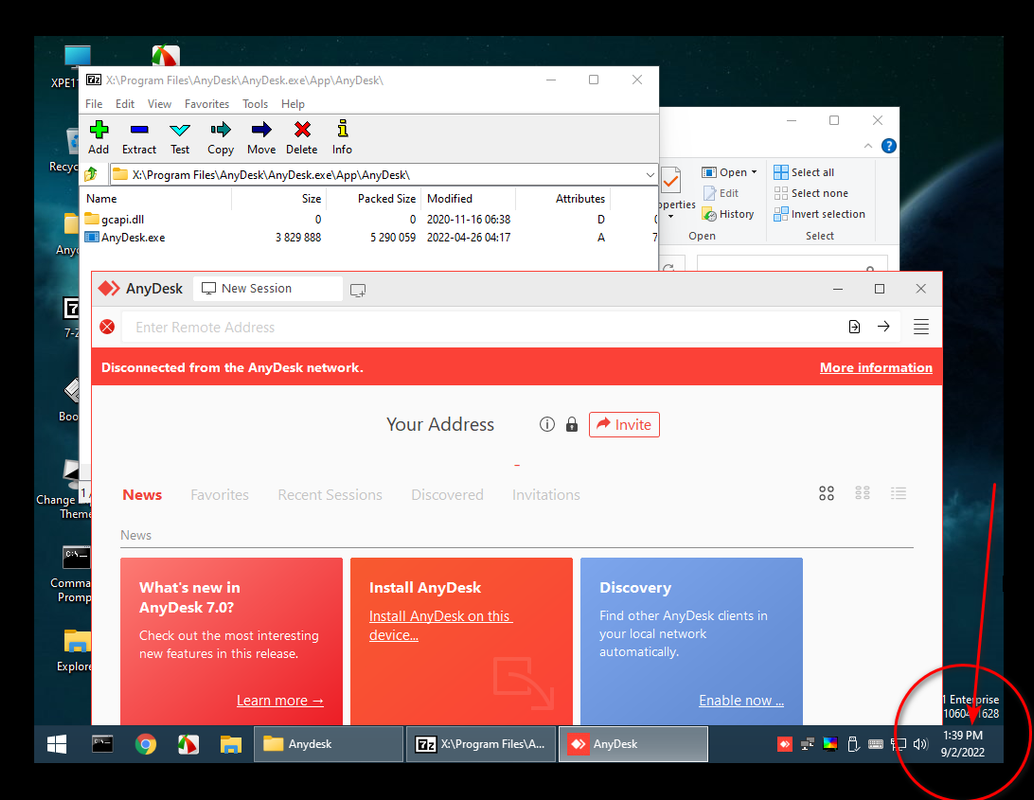Click the Invite button
Viewport: 1034px width, 800px height.
624,424
